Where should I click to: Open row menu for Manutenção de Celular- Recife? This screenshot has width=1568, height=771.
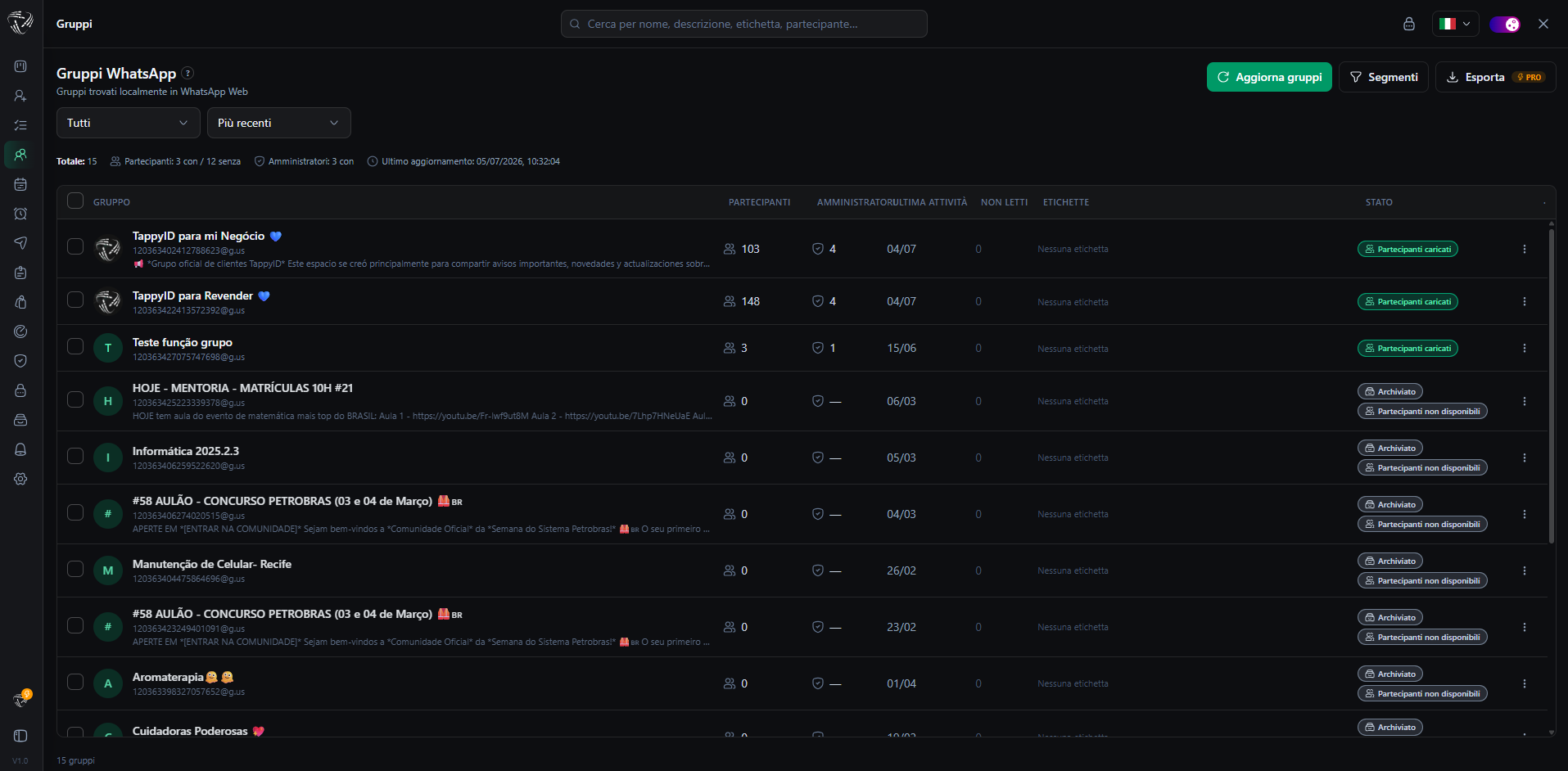[x=1524, y=570]
